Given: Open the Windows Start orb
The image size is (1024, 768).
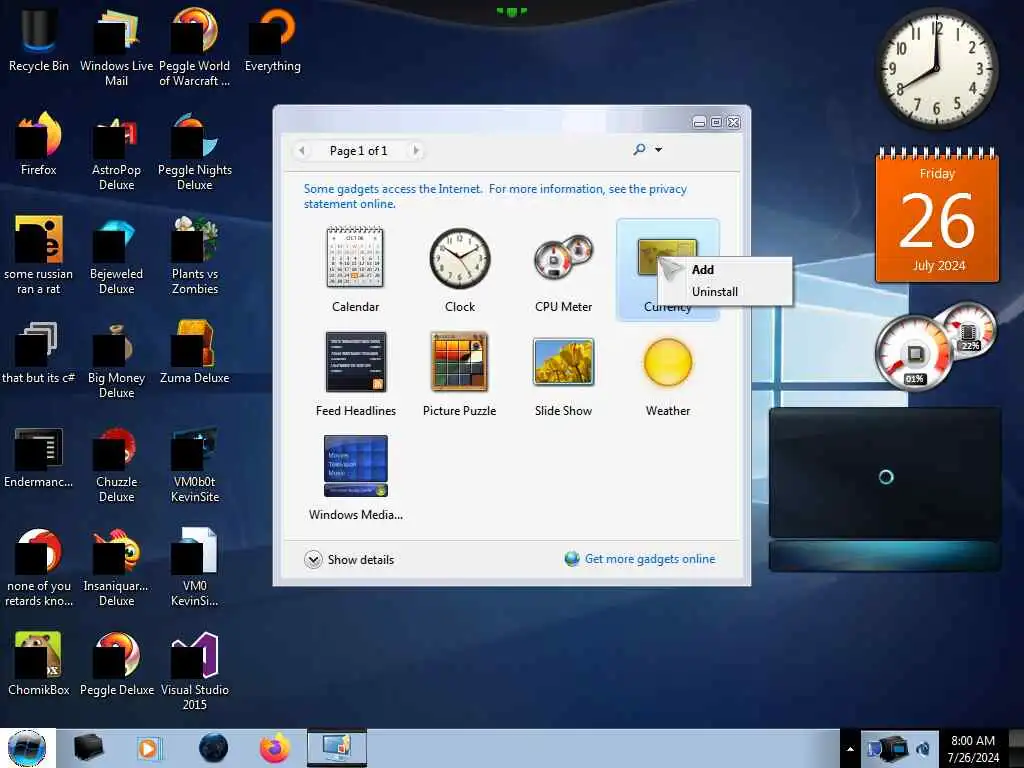Looking at the screenshot, I should point(27,748).
